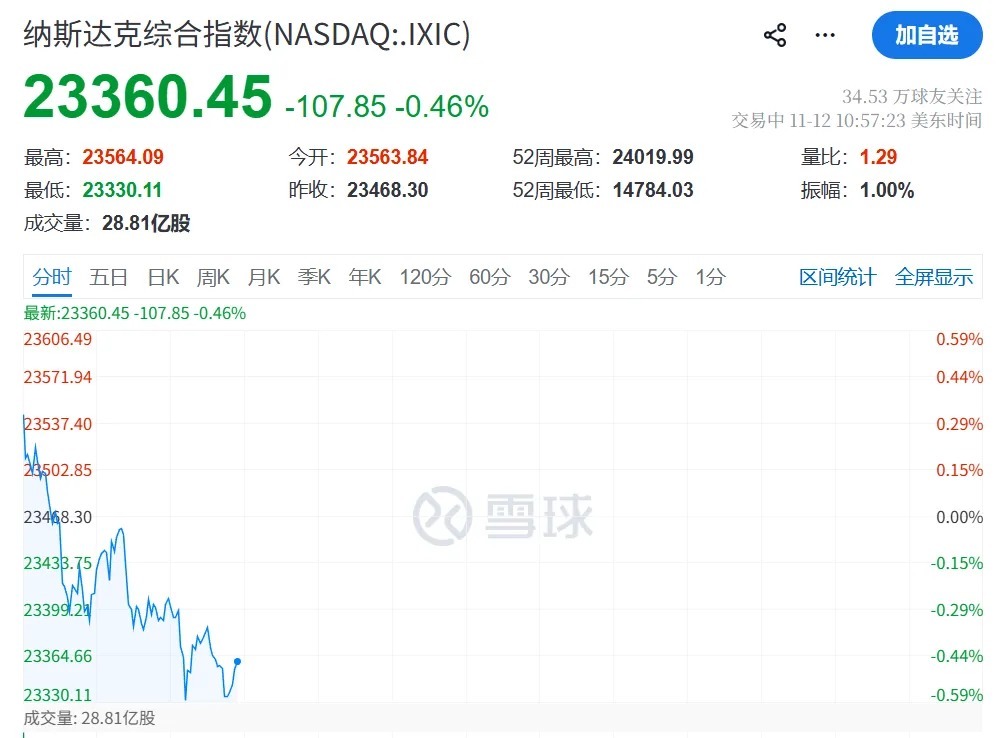1007x738 pixels.
Task: Open 区间统计 range statistics
Action: click(x=837, y=278)
